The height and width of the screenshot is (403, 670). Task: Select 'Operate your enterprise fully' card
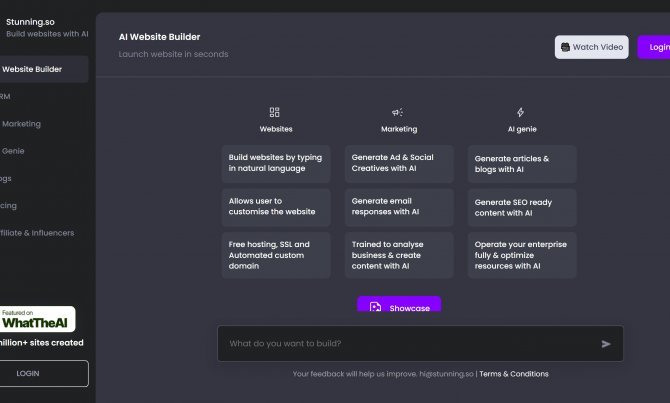coord(522,255)
